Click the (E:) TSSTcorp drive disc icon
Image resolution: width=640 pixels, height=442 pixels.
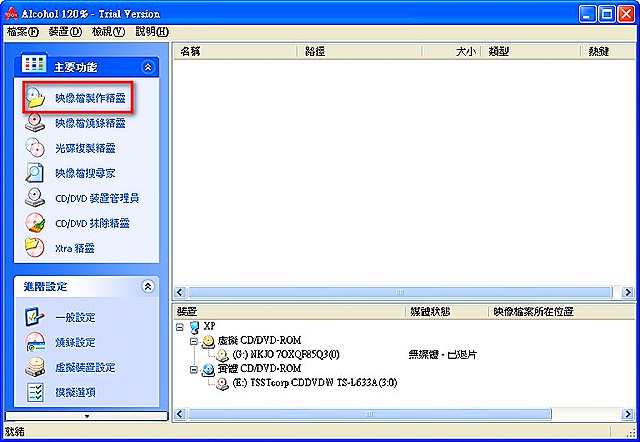click(222, 383)
